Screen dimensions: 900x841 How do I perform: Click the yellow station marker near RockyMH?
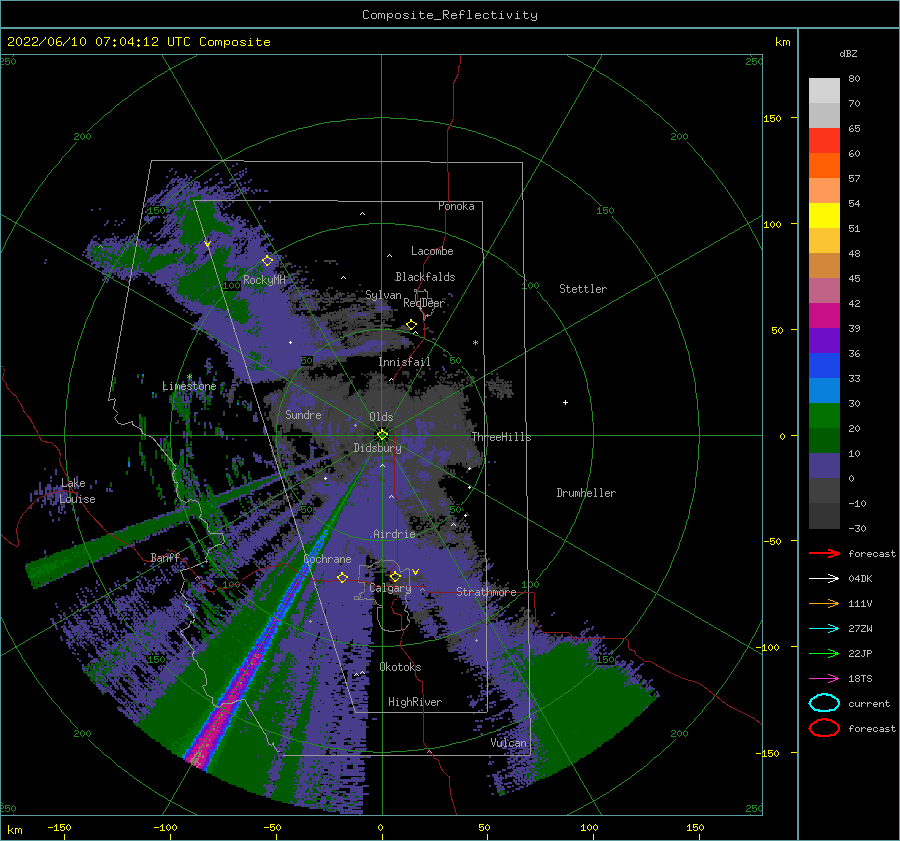click(267, 261)
